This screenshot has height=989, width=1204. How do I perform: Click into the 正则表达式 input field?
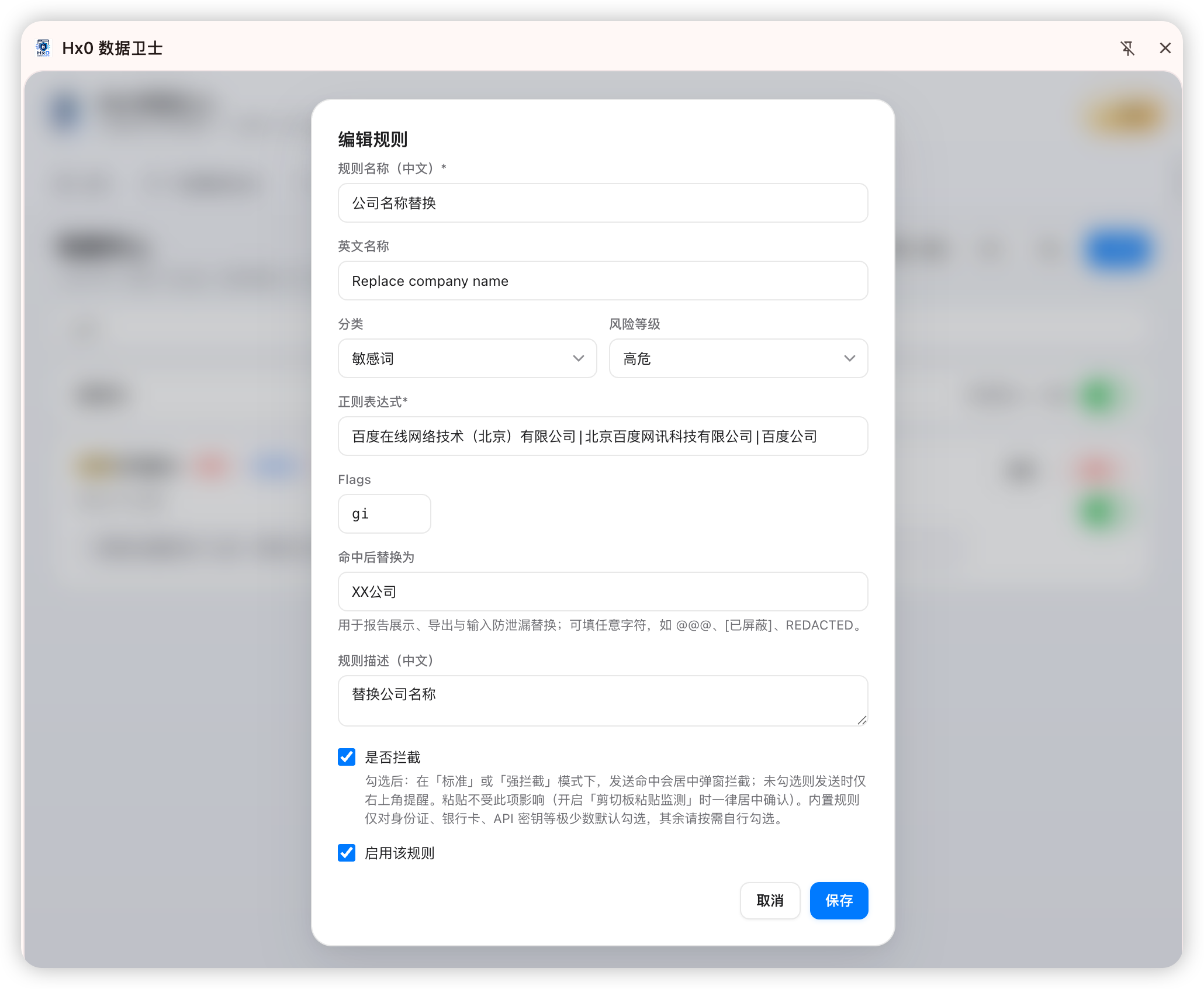click(603, 436)
